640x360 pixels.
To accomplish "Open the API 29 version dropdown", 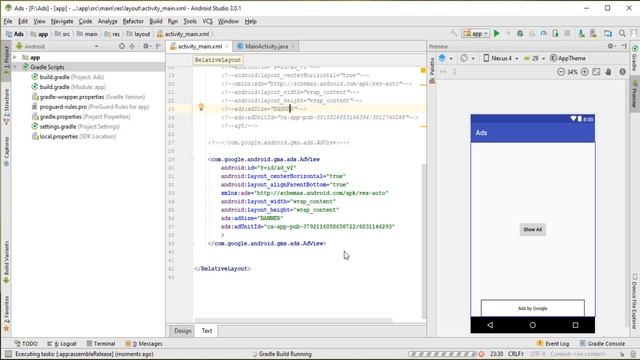I will pos(534,58).
